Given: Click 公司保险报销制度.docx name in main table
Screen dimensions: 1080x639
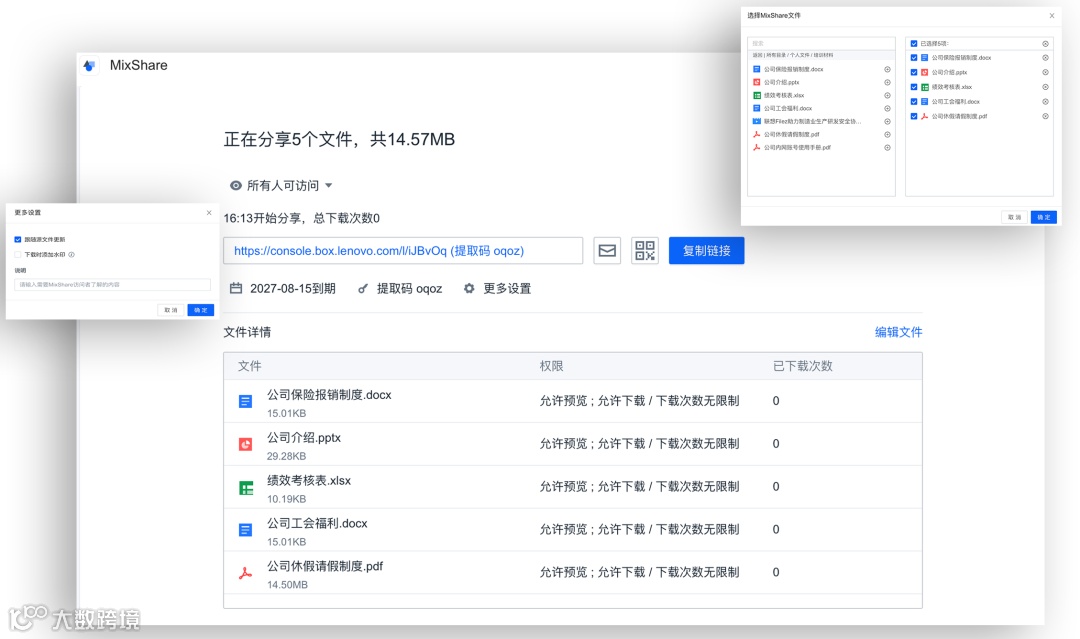Looking at the screenshot, I should 329,395.
